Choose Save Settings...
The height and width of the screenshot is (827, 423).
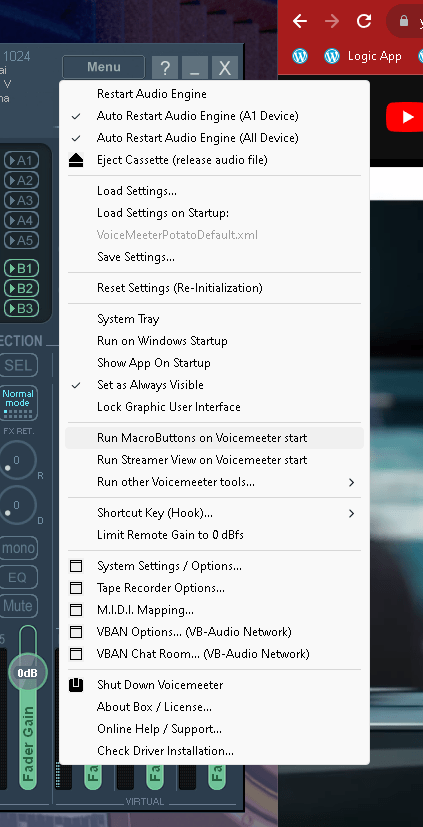click(214, 257)
